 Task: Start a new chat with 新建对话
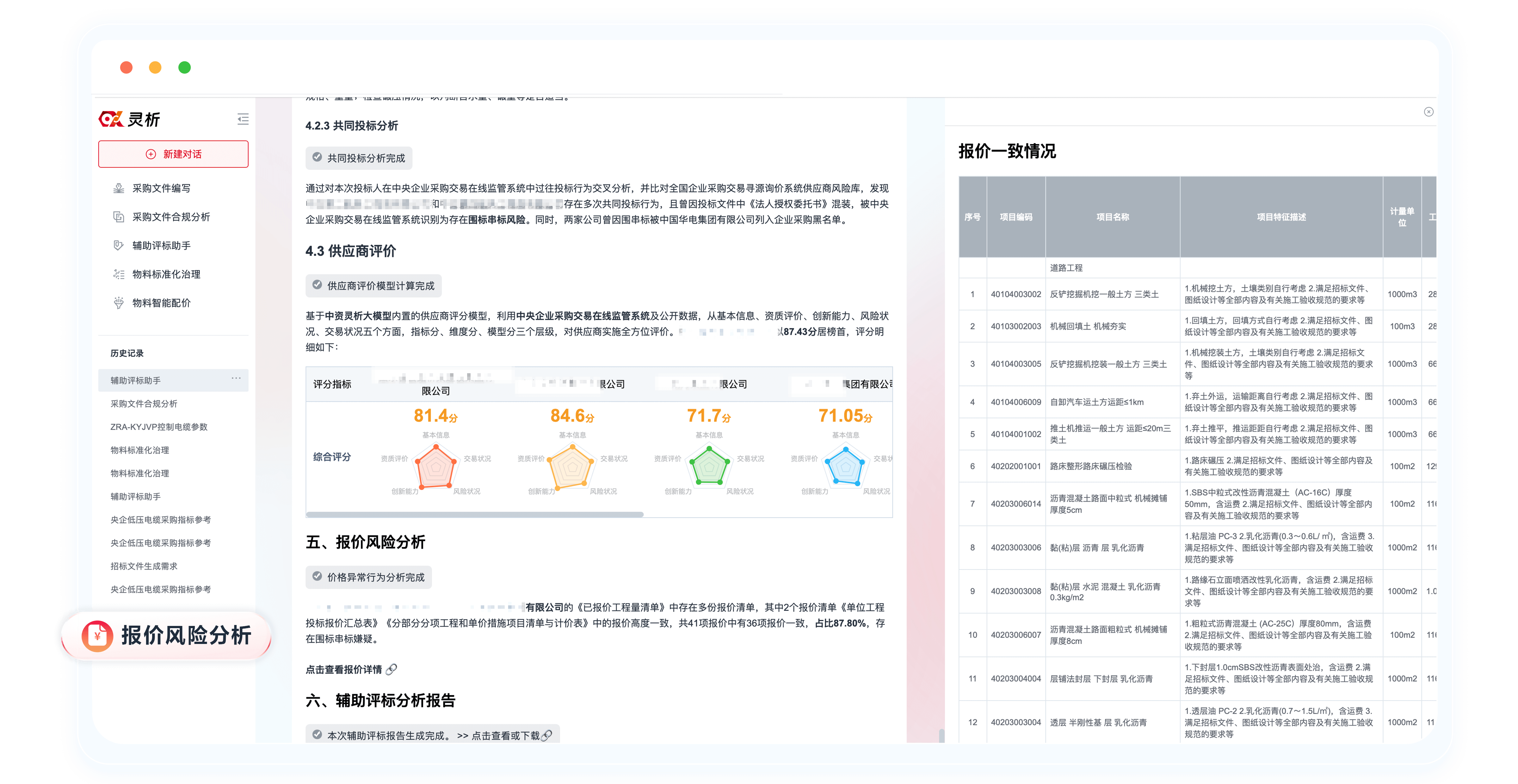click(x=173, y=154)
